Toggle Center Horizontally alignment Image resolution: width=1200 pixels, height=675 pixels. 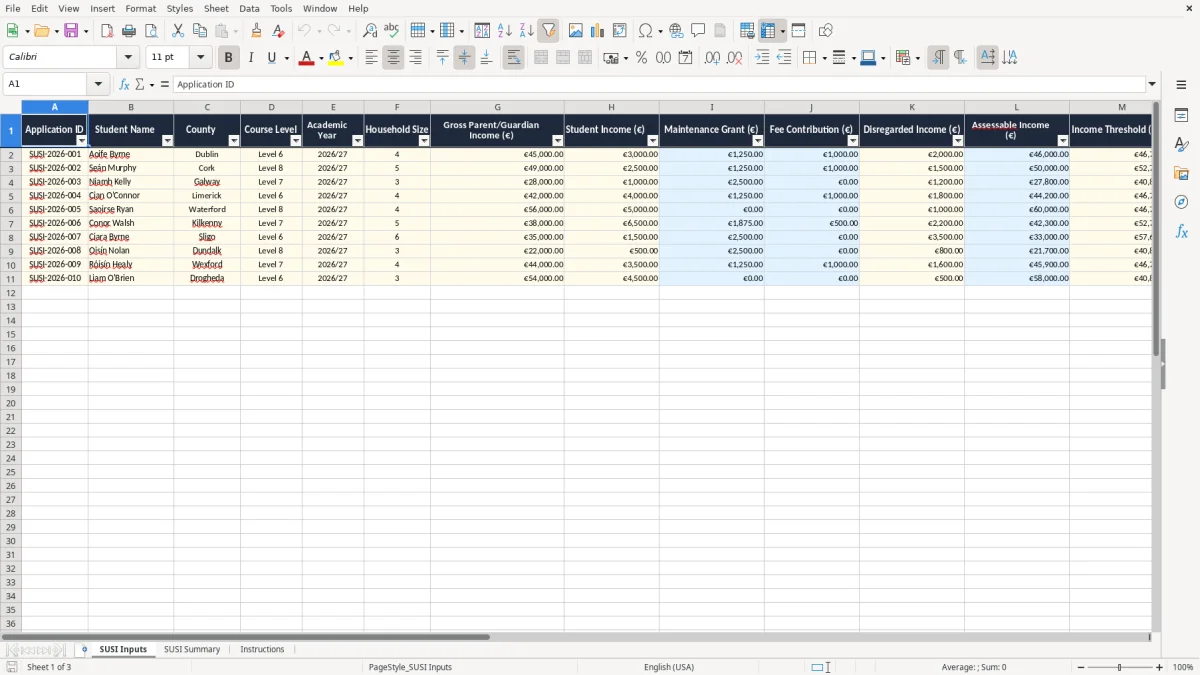click(x=393, y=58)
